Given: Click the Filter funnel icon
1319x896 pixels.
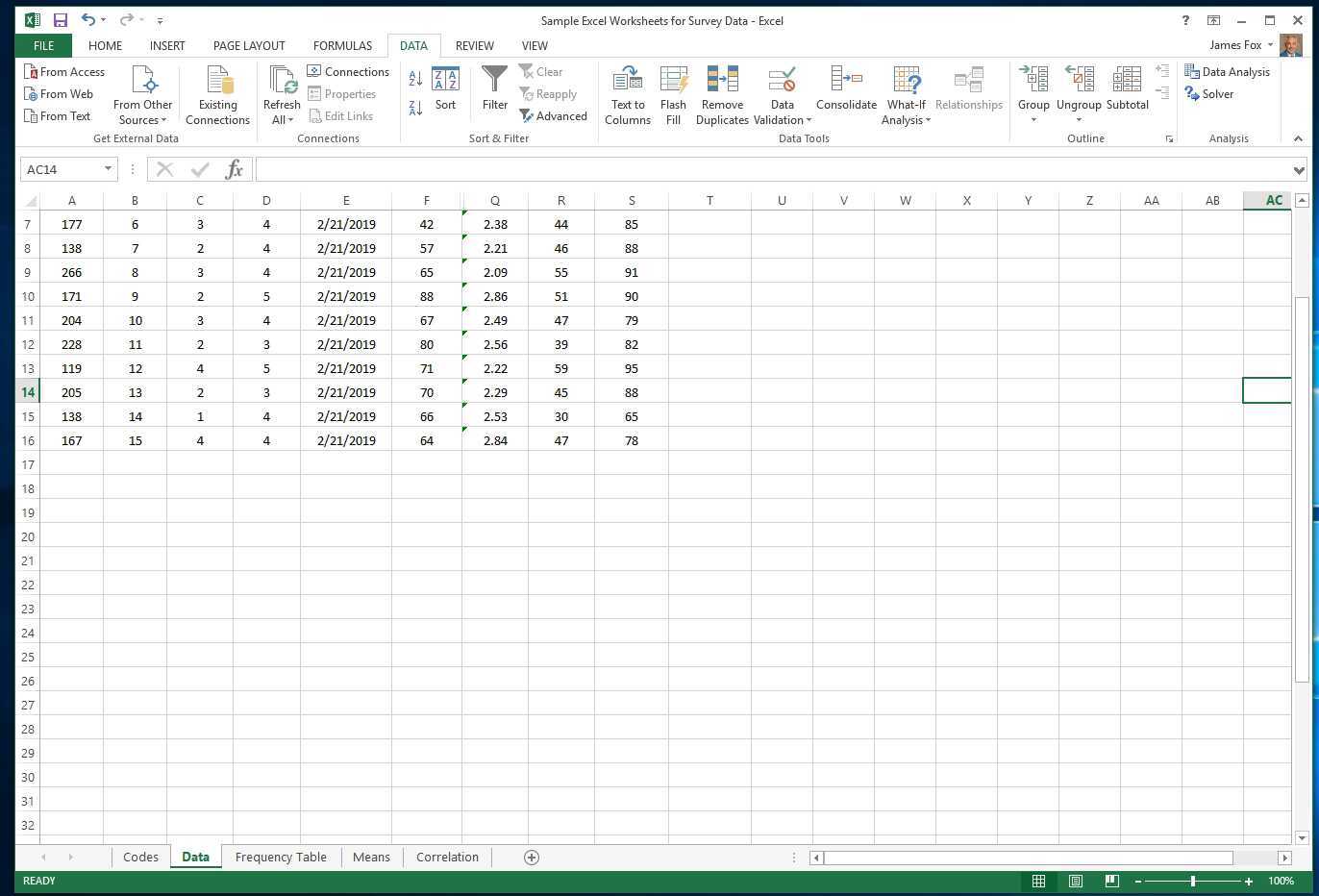Looking at the screenshot, I should (x=494, y=80).
